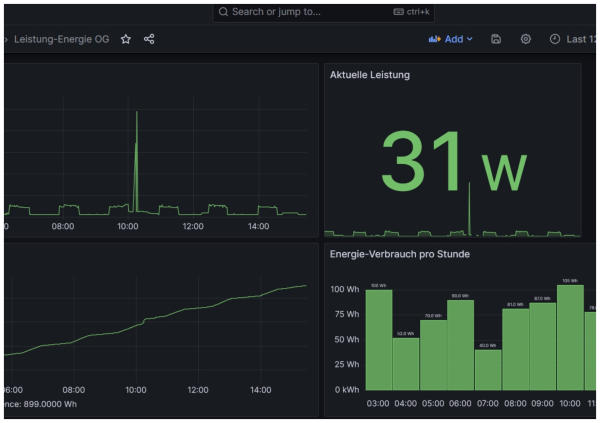Click the clock time range icon
The width and height of the screenshot is (600, 423).
click(555, 39)
